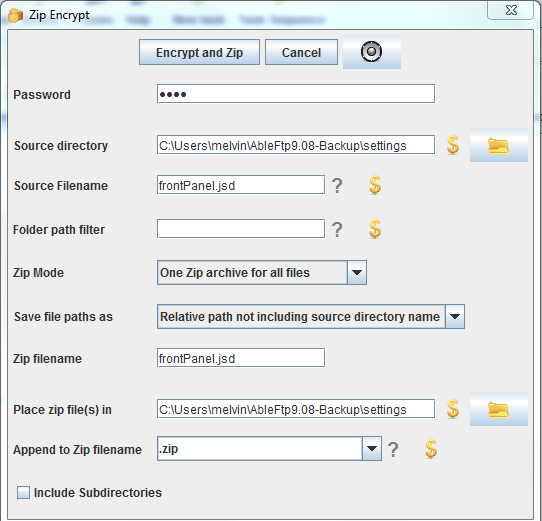Open variables via dollar icon for Source directory
Viewport: 542px width, 521px height.
pyautogui.click(x=453, y=145)
